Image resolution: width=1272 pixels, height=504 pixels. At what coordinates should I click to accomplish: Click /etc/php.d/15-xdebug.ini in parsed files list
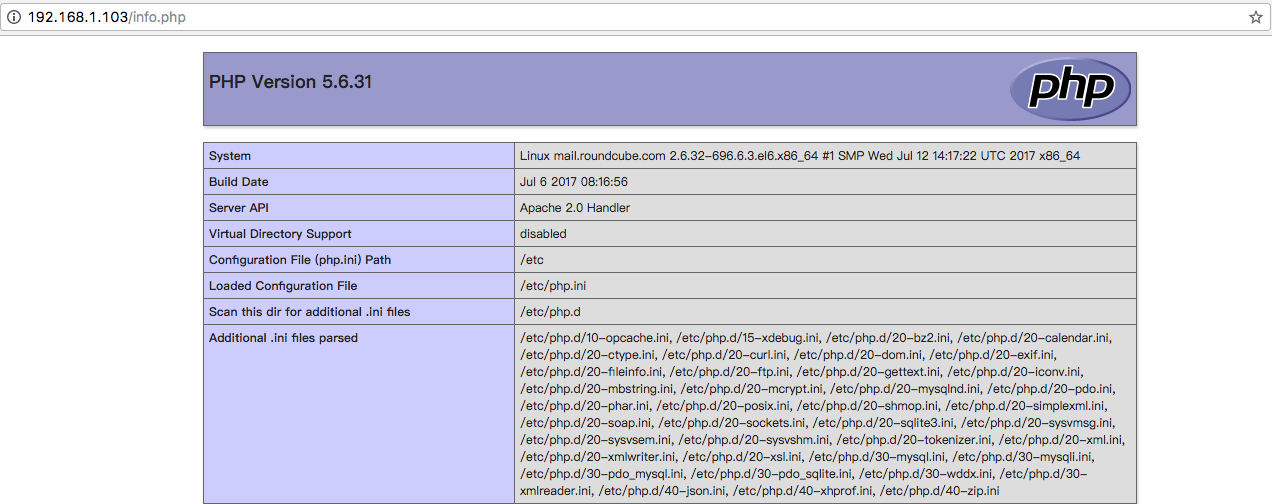click(749, 338)
